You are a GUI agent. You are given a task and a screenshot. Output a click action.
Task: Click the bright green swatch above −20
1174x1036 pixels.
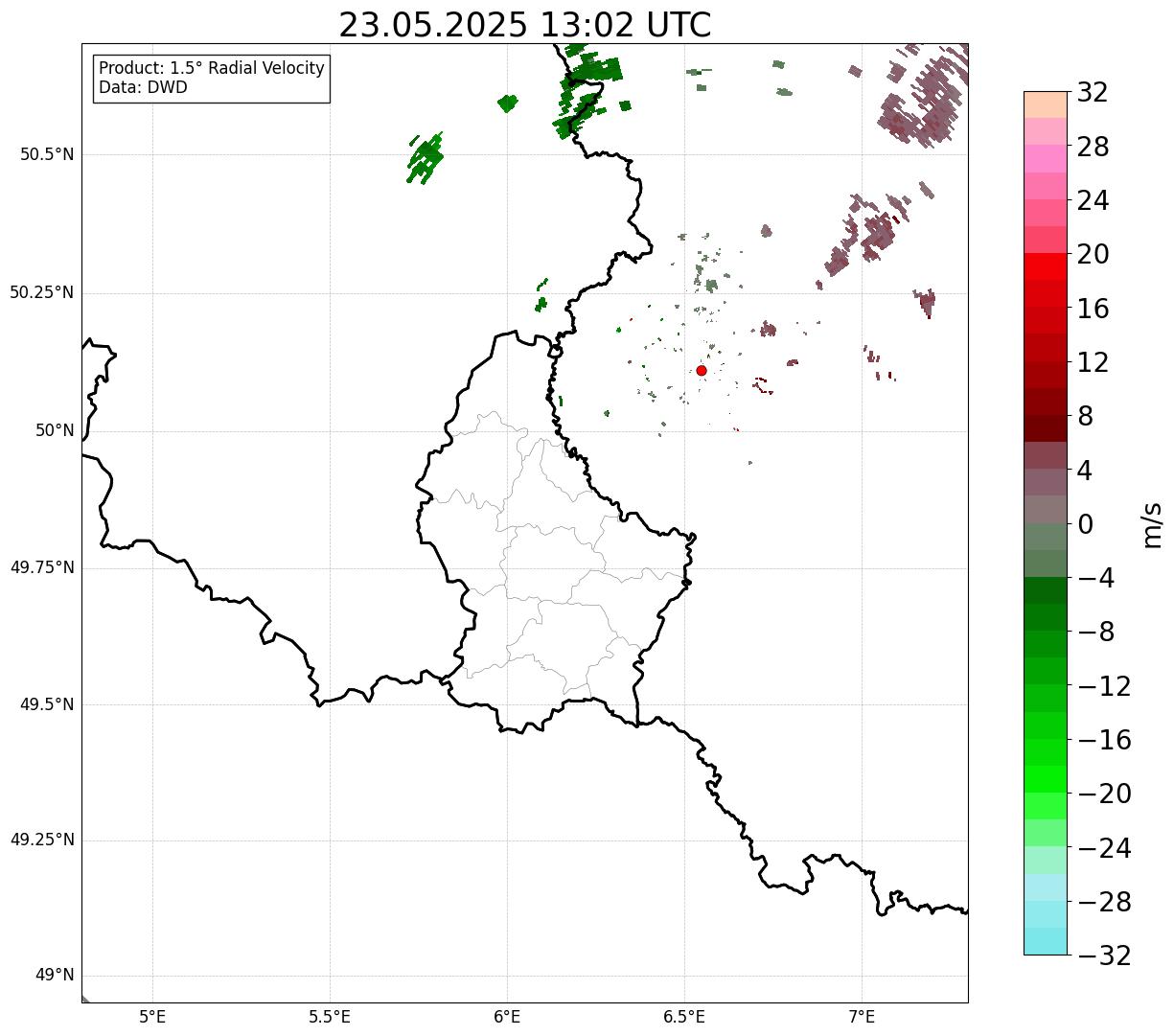1046,779
